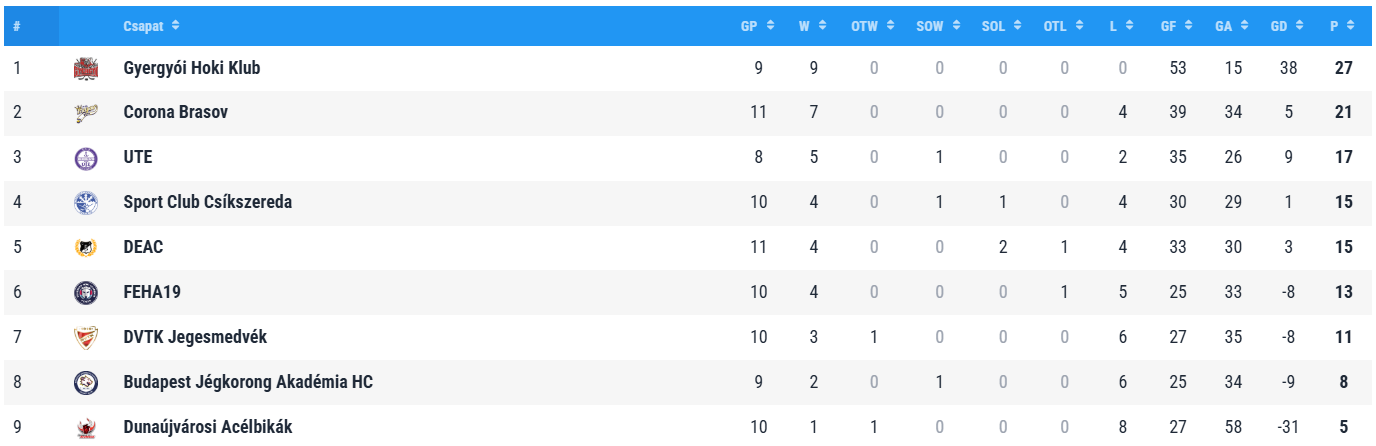Click the Budapest Jégkorong Akadémia HC logo
Viewport: 1376px width, 446px height.
86,382
